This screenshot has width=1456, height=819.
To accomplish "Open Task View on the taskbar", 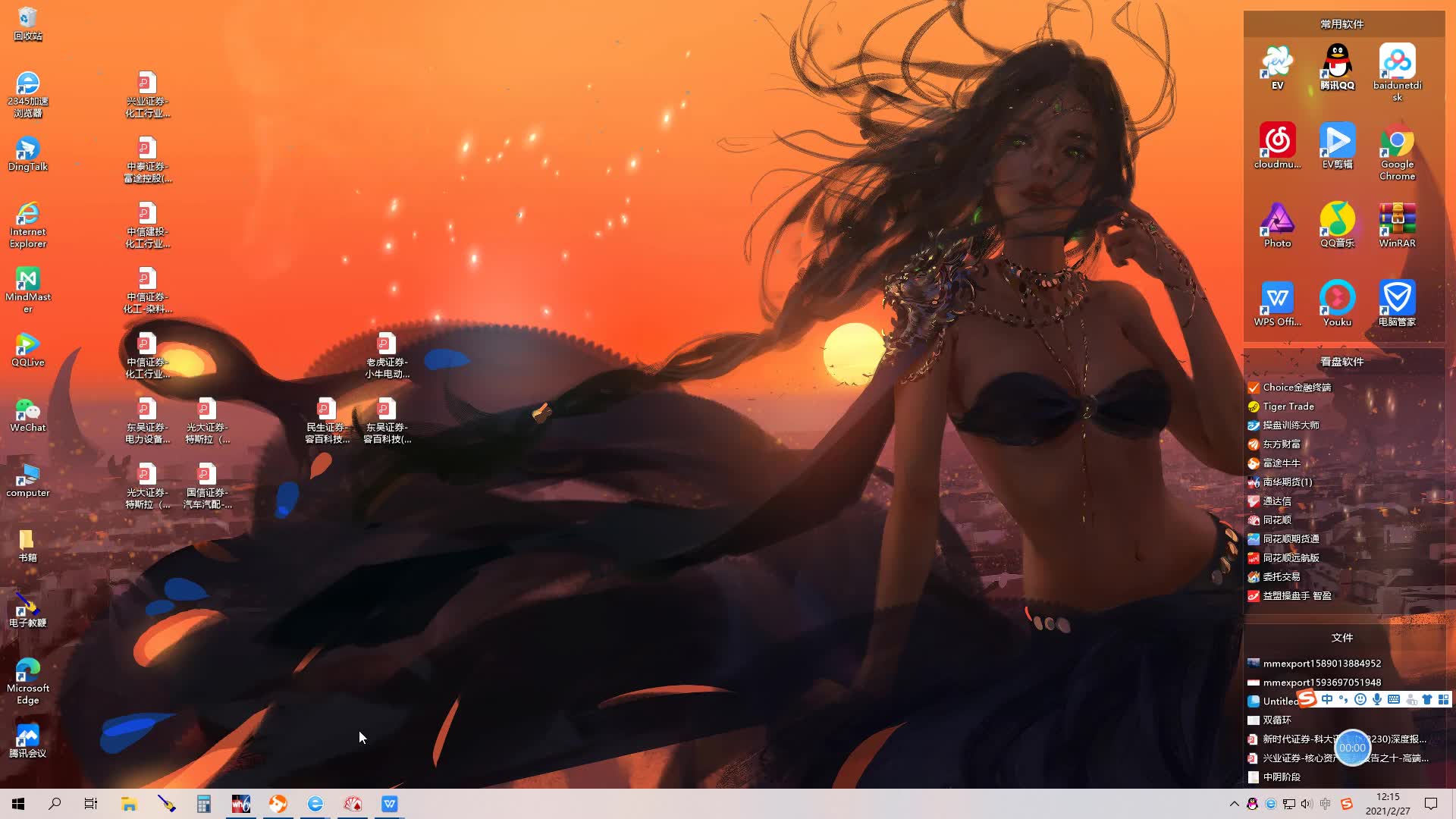I will click(x=91, y=804).
